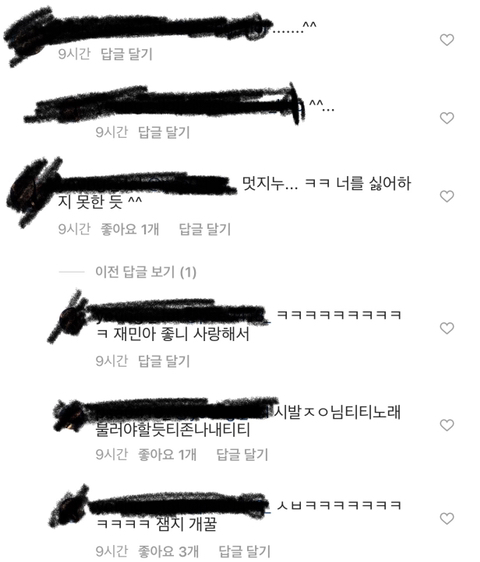Like the second comment ending with ^^...
480x562 pixels.
click(x=447, y=118)
